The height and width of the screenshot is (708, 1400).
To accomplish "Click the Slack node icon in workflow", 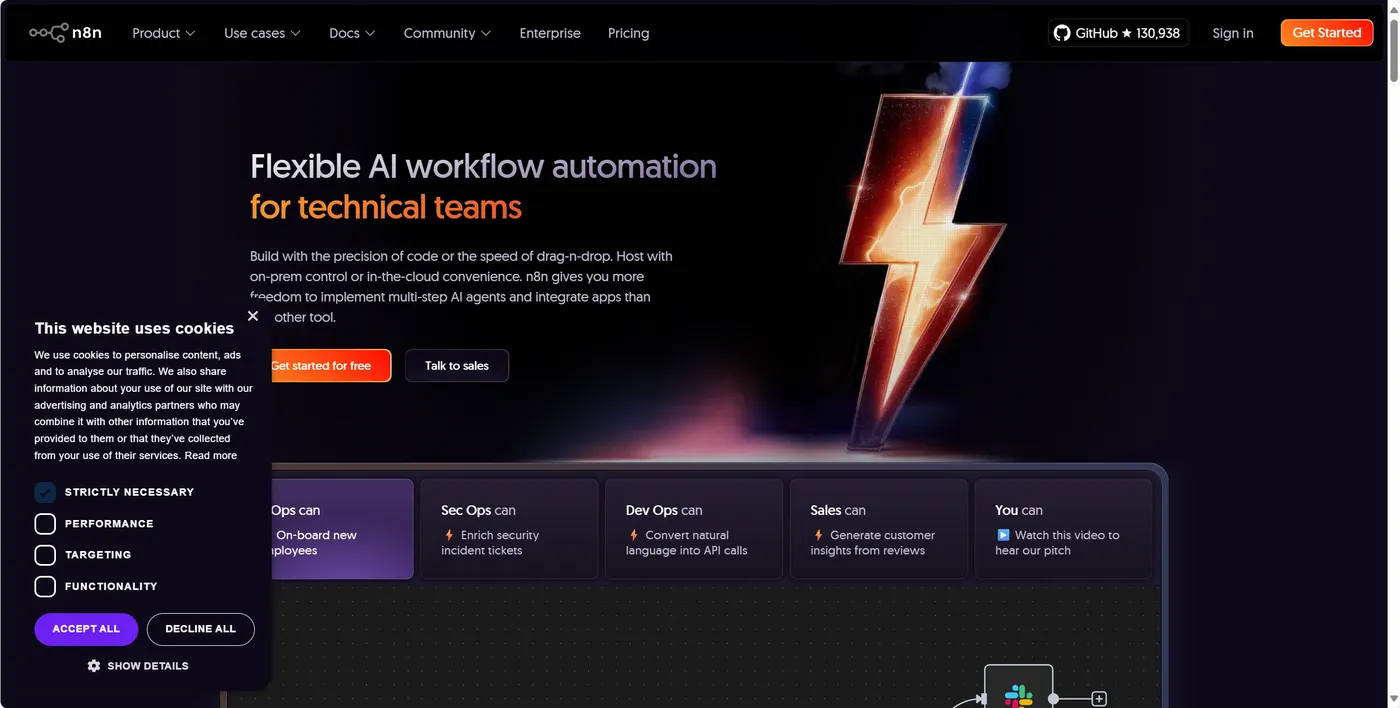I will coord(1018,694).
